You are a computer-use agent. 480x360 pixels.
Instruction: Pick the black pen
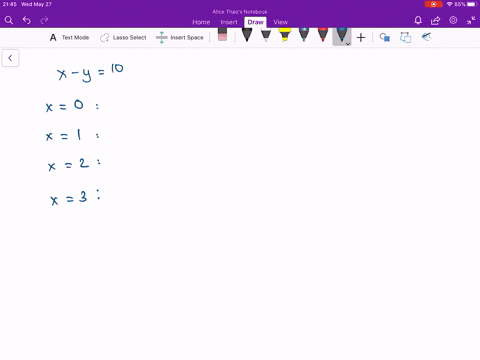click(247, 35)
